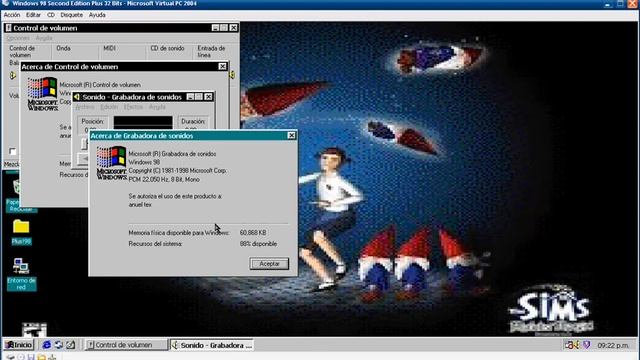Minimize the Control de volumen window
This screenshot has width=640, height=360.
[x=215, y=28]
